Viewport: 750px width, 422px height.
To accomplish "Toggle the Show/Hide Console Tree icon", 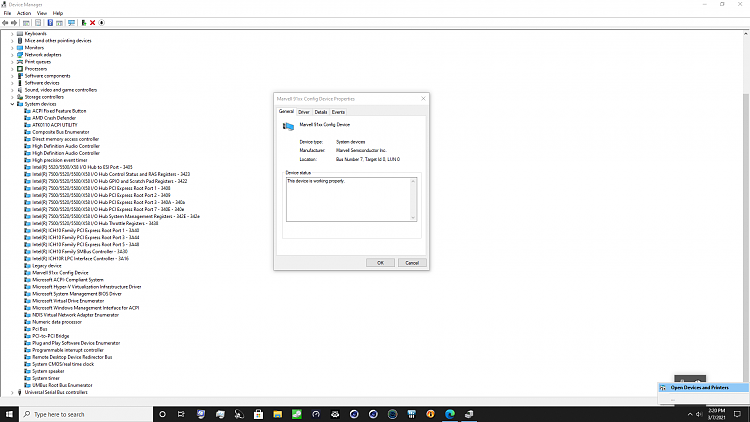I will [x=26, y=22].
